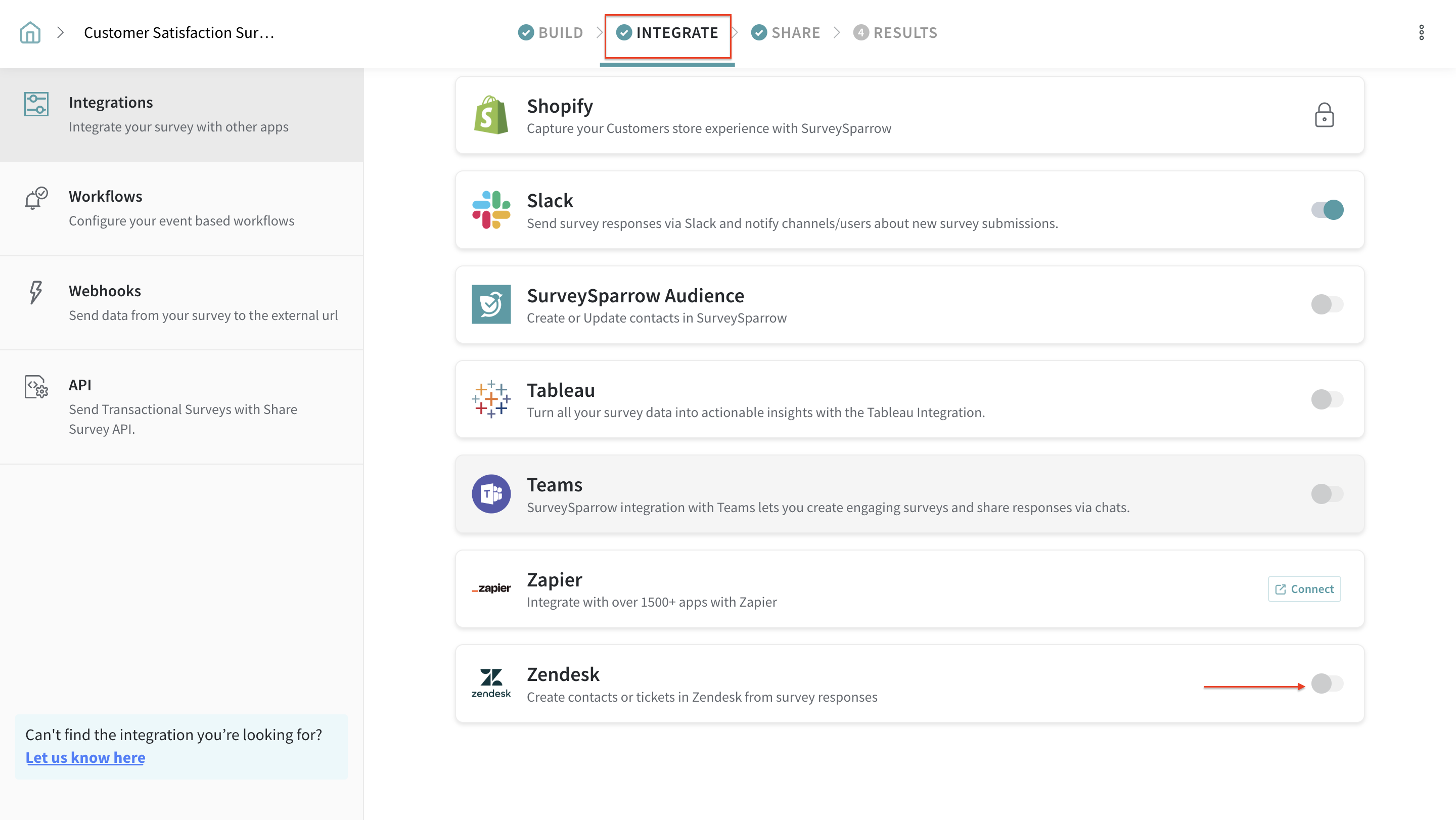Turn on the Tableau integration toggle

[x=1327, y=399]
